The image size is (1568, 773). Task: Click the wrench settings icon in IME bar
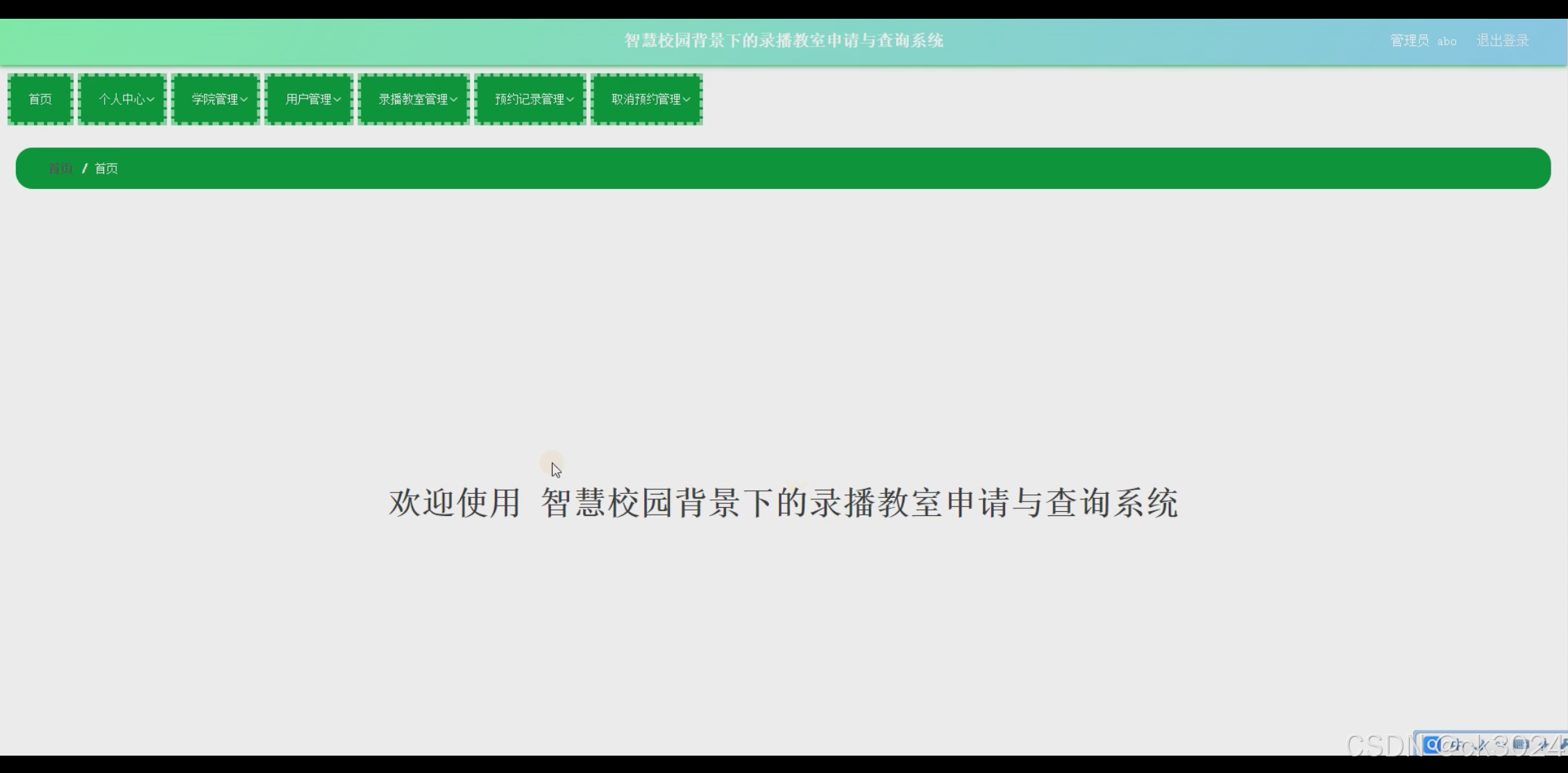(x=1563, y=745)
